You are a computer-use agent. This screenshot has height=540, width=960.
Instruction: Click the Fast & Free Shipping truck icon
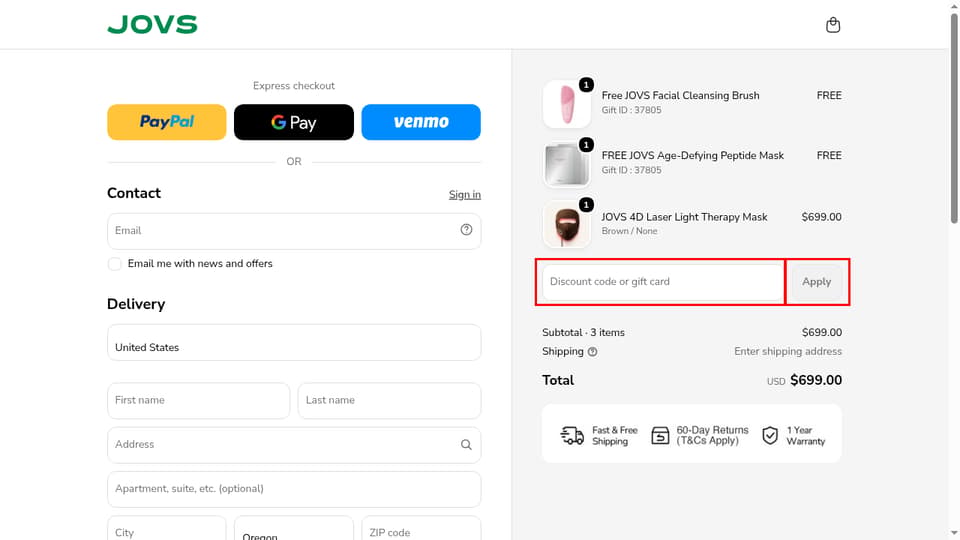pos(572,435)
